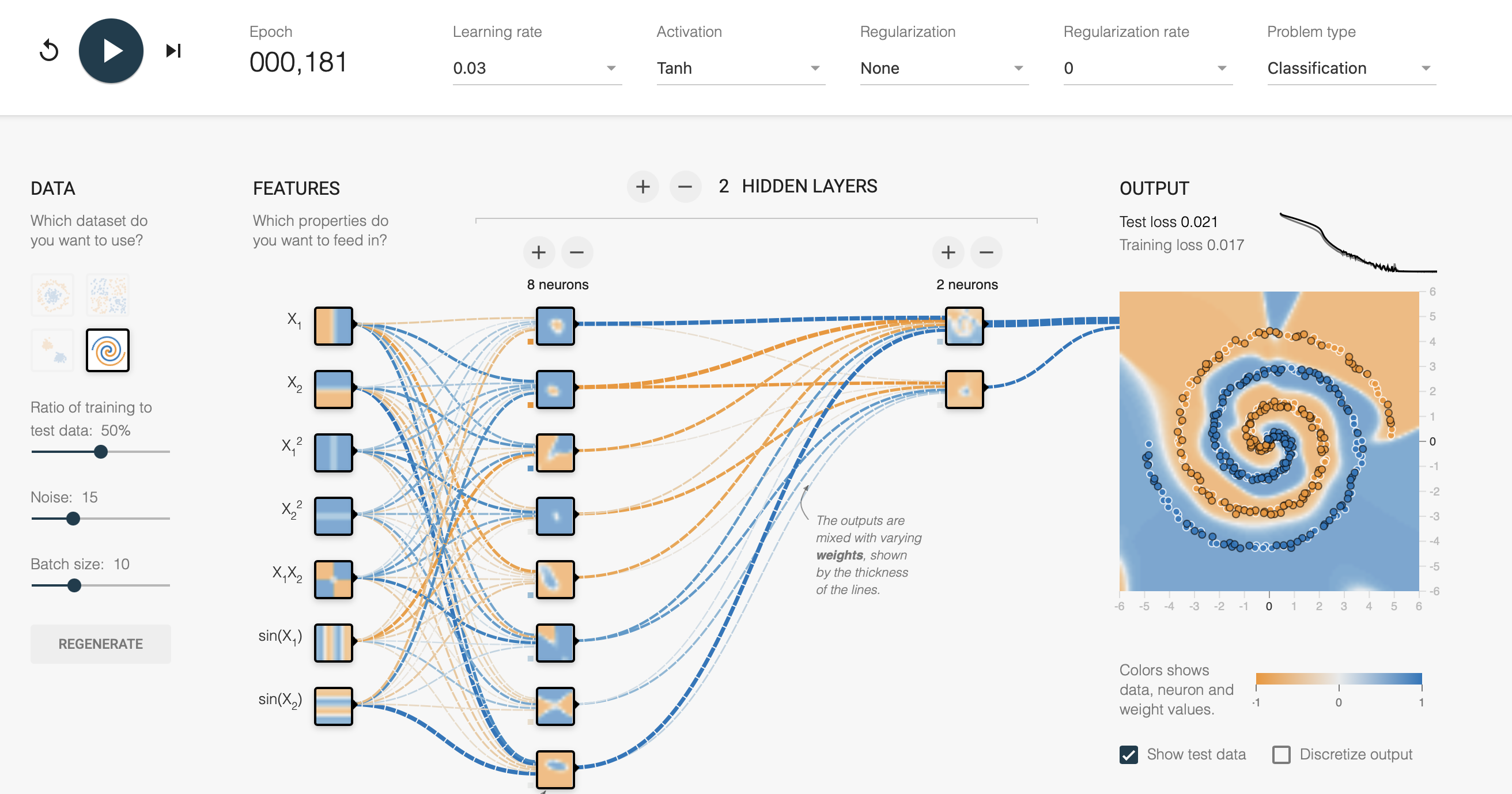The width and height of the screenshot is (1512, 794).
Task: Open the Learning rate dropdown
Action: (536, 69)
